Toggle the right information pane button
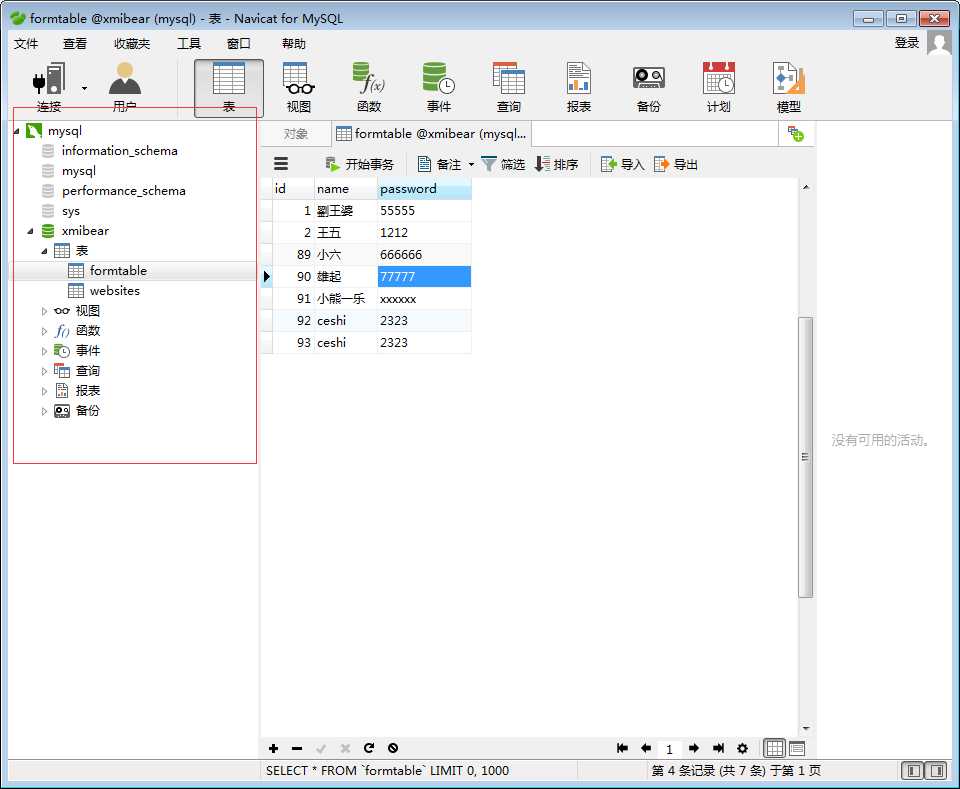This screenshot has width=960, height=789. point(936,770)
